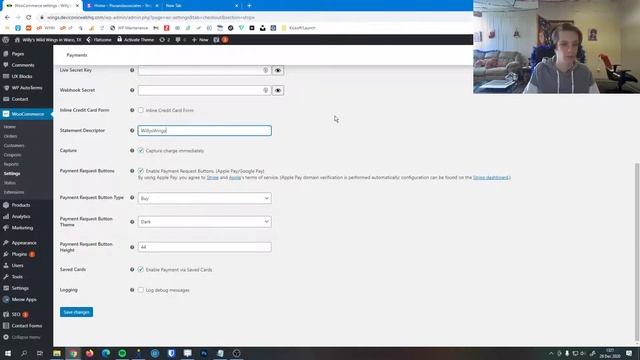
Task: Open Reports in the WooCommerce submenu
Action: coord(11,164)
